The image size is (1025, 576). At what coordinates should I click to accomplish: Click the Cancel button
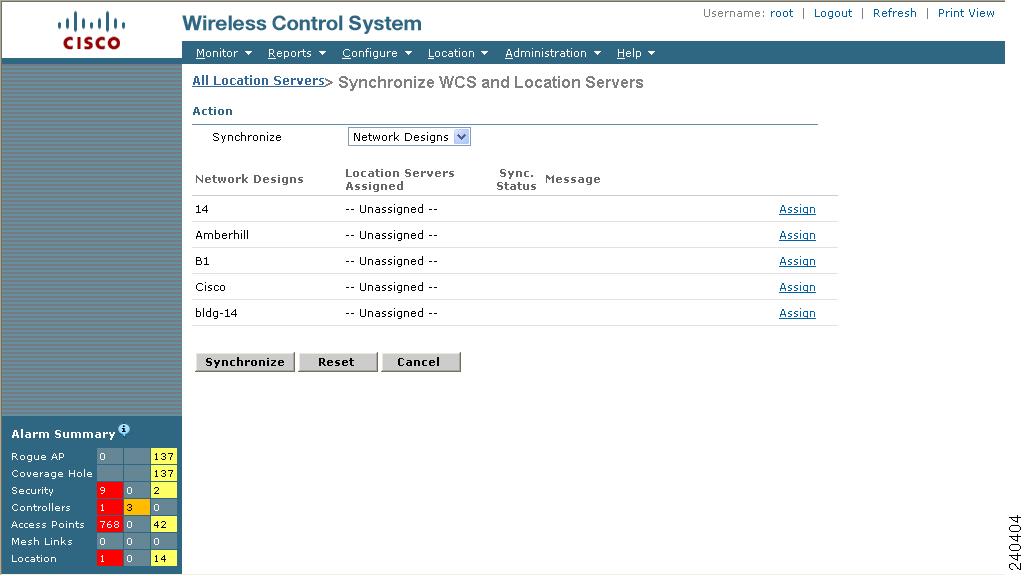421,362
